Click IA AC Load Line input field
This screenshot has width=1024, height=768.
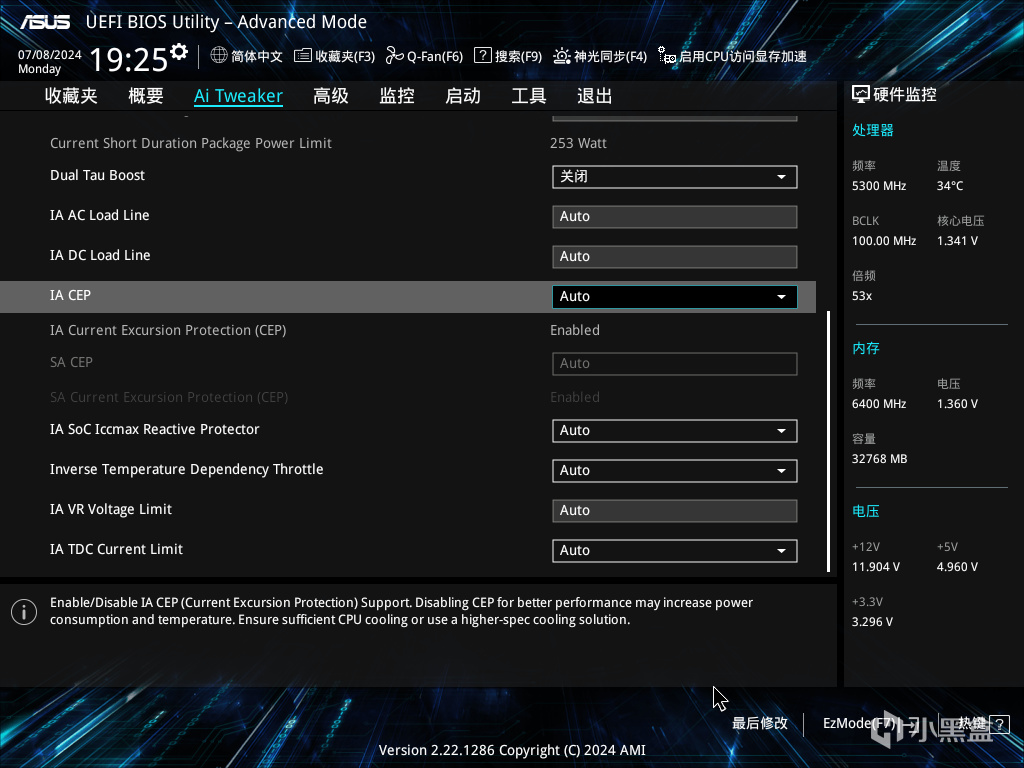click(x=675, y=217)
